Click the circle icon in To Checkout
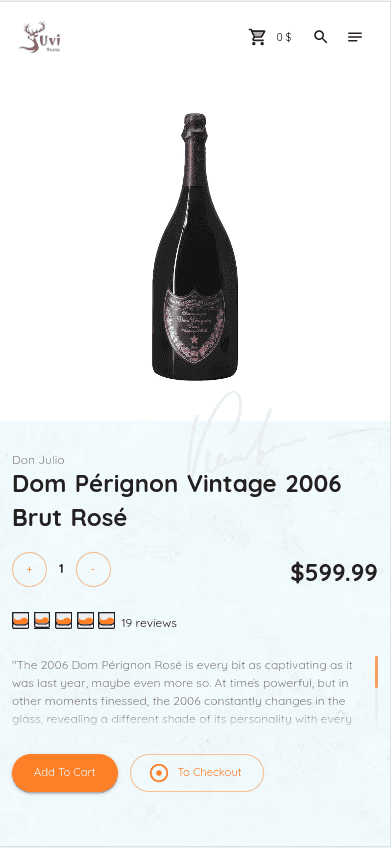This screenshot has width=391, height=848. click(x=159, y=773)
